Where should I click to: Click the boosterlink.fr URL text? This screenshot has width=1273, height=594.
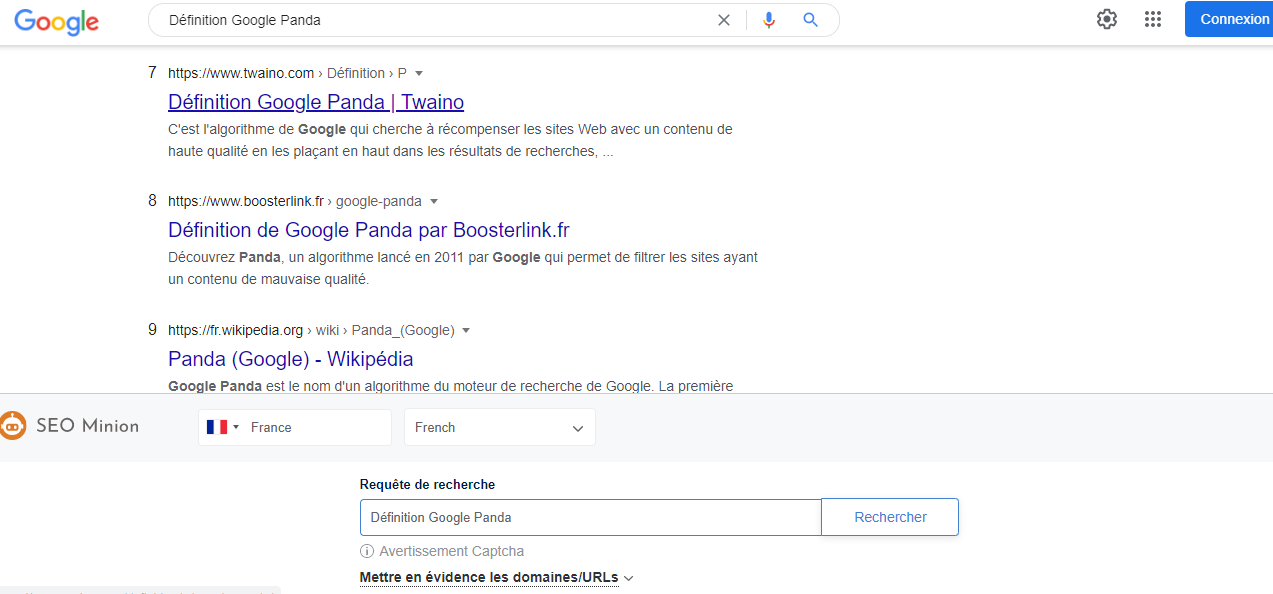(x=246, y=201)
